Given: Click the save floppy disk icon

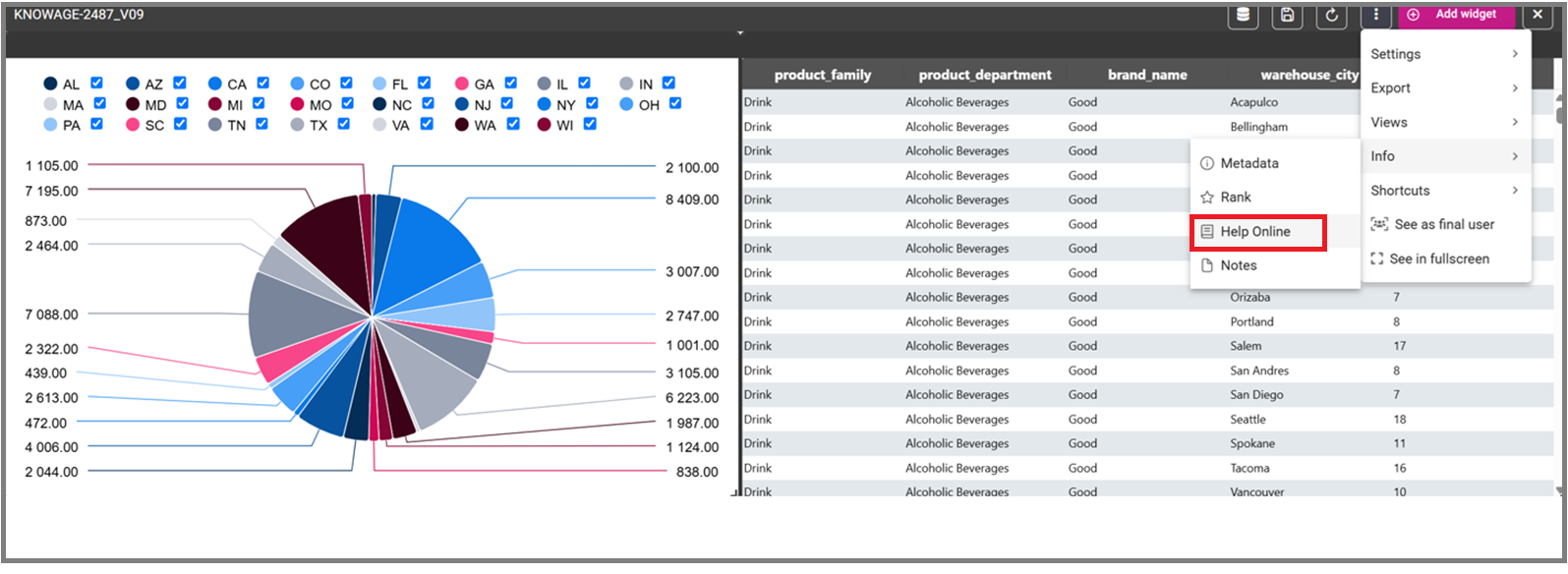Looking at the screenshot, I should point(1287,16).
